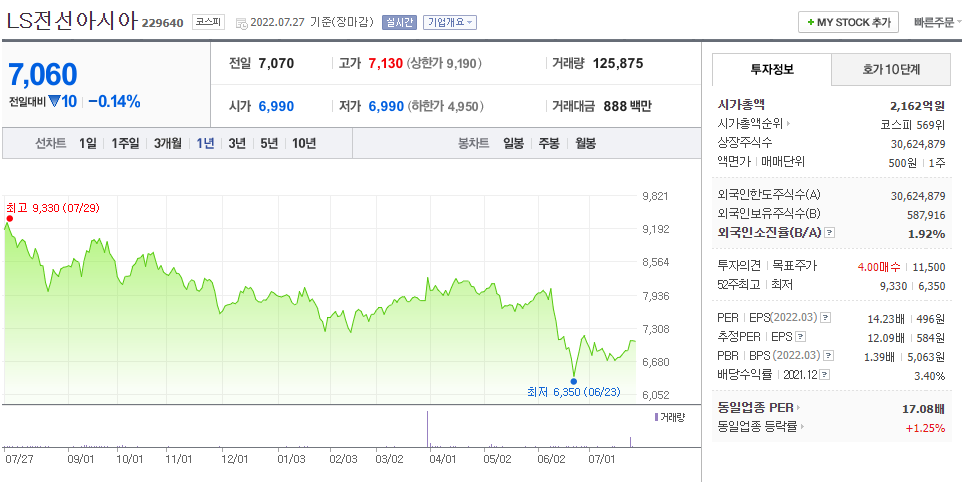Click the 1.92% foreign ownership value
This screenshot has height=482, width=966.
point(927,234)
